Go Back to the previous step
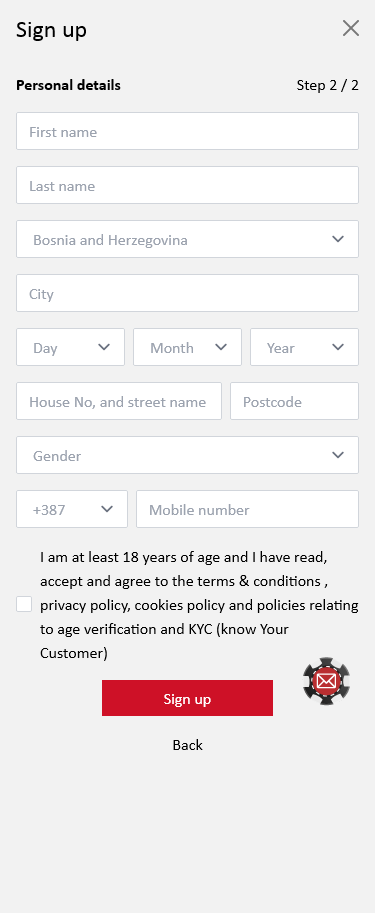Image resolution: width=375 pixels, height=913 pixels. pos(188,745)
